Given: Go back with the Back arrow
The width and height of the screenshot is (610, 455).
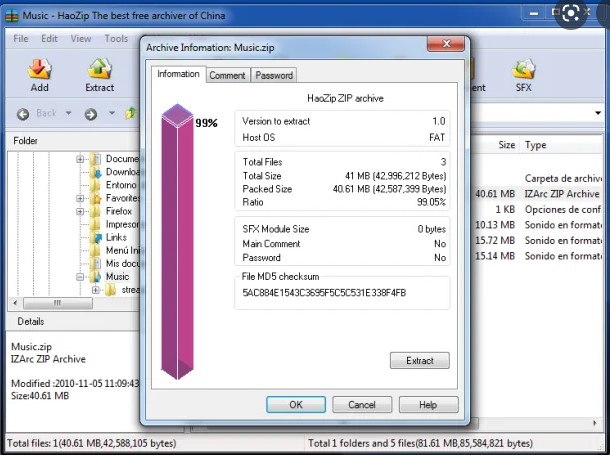Looking at the screenshot, I should tap(23, 114).
